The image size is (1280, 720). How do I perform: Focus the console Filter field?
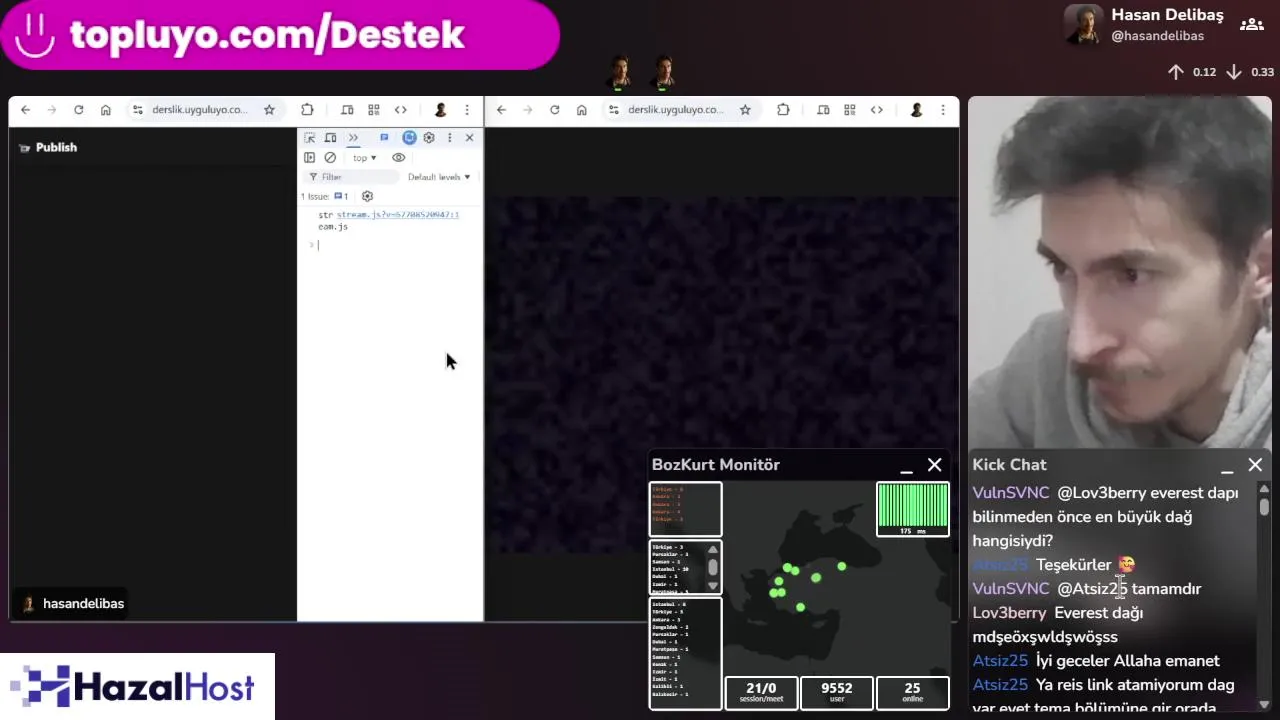pos(350,177)
